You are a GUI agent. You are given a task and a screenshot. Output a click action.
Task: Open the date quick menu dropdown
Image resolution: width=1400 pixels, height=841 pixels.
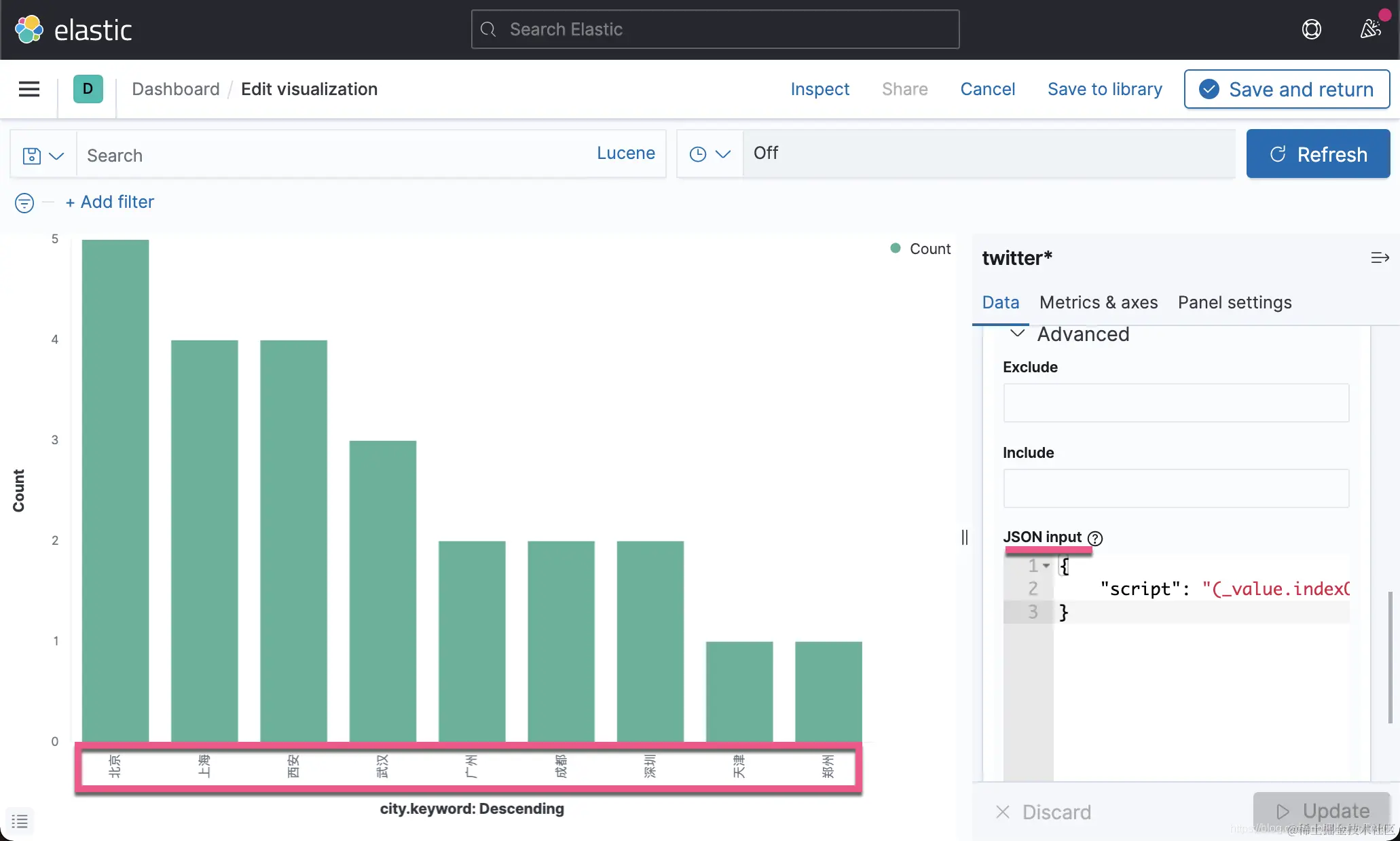click(710, 154)
